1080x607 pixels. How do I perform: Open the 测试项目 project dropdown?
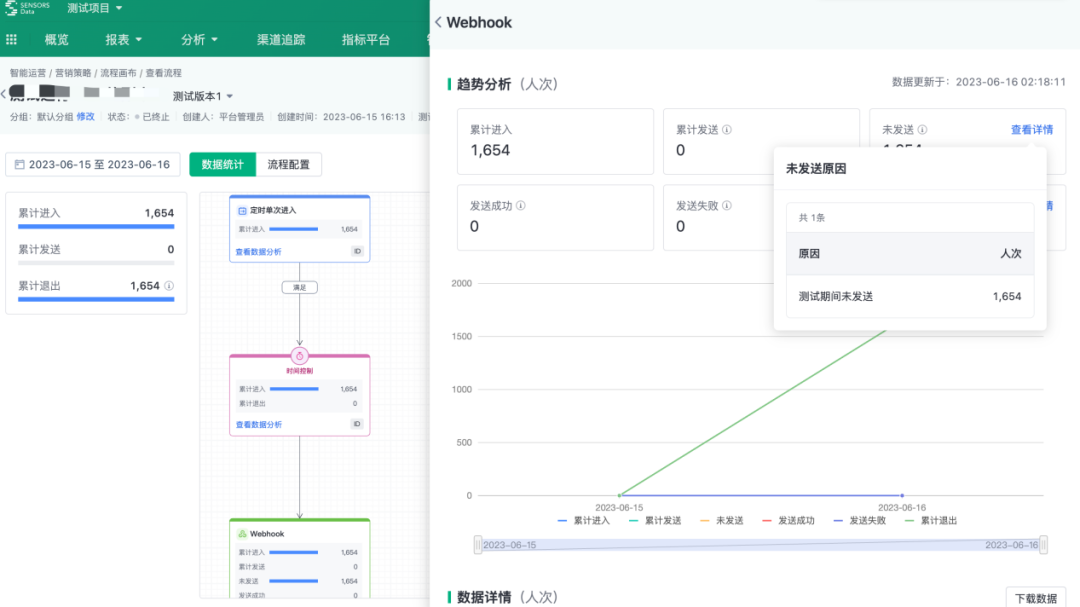[x=94, y=8]
